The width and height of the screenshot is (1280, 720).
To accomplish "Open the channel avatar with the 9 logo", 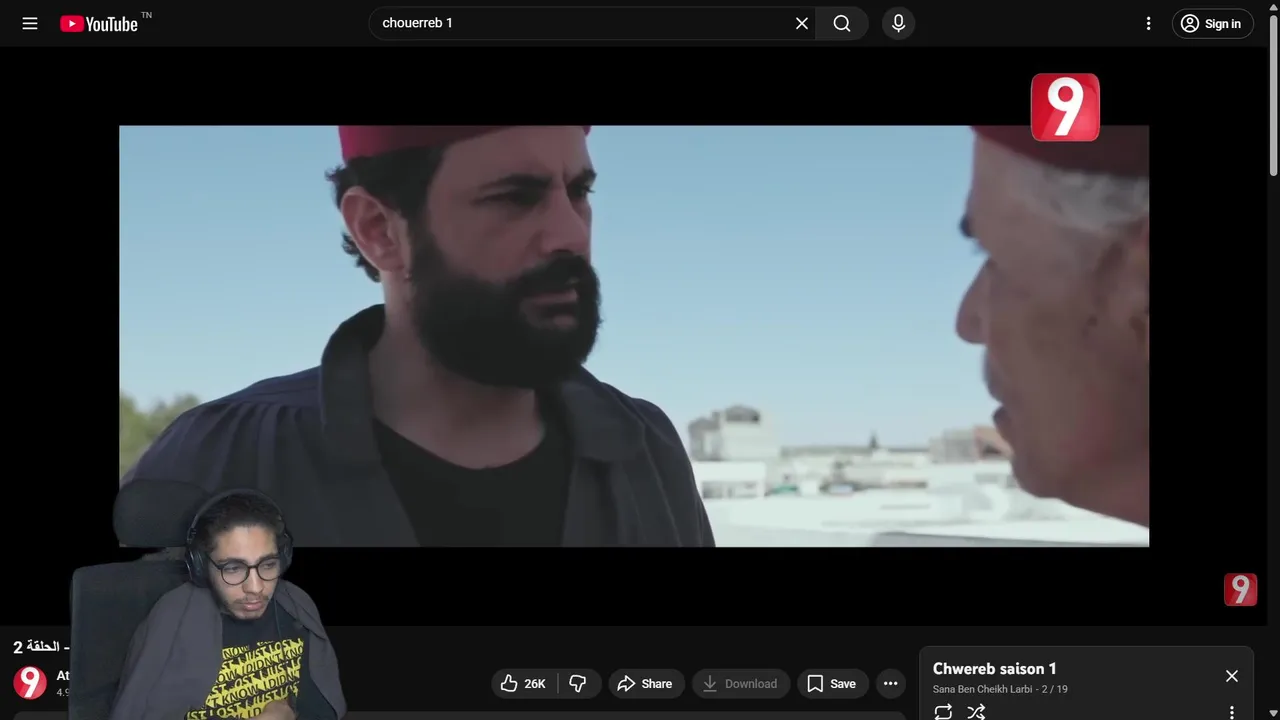I will click(x=30, y=682).
